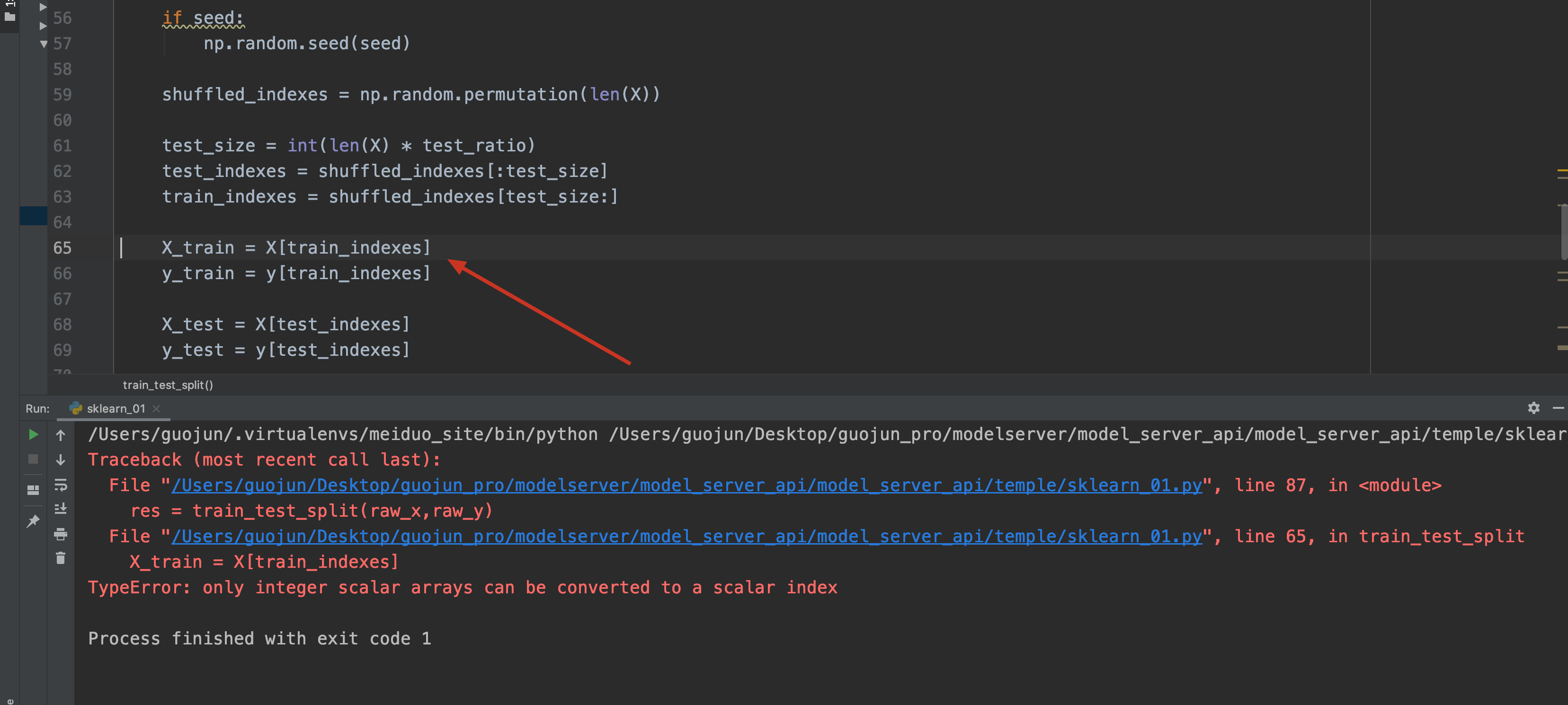Click the train_test_split() breadcrumb
Image resolution: width=1568 pixels, height=705 pixels.
(168, 385)
